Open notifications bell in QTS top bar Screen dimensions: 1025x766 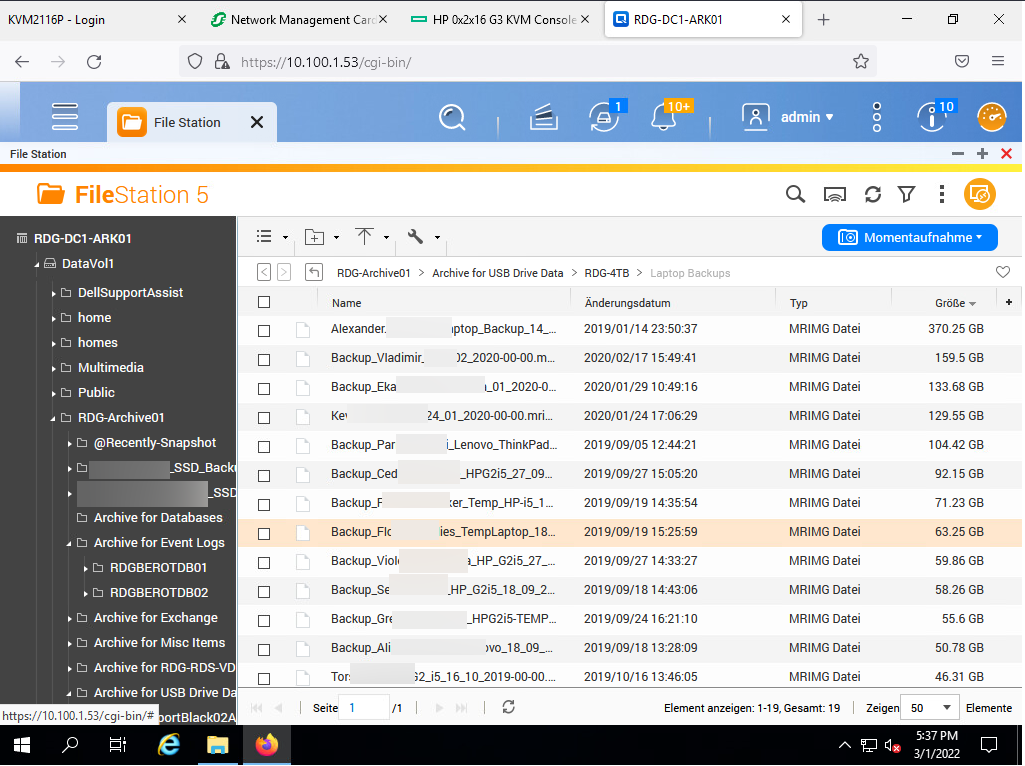(x=662, y=117)
